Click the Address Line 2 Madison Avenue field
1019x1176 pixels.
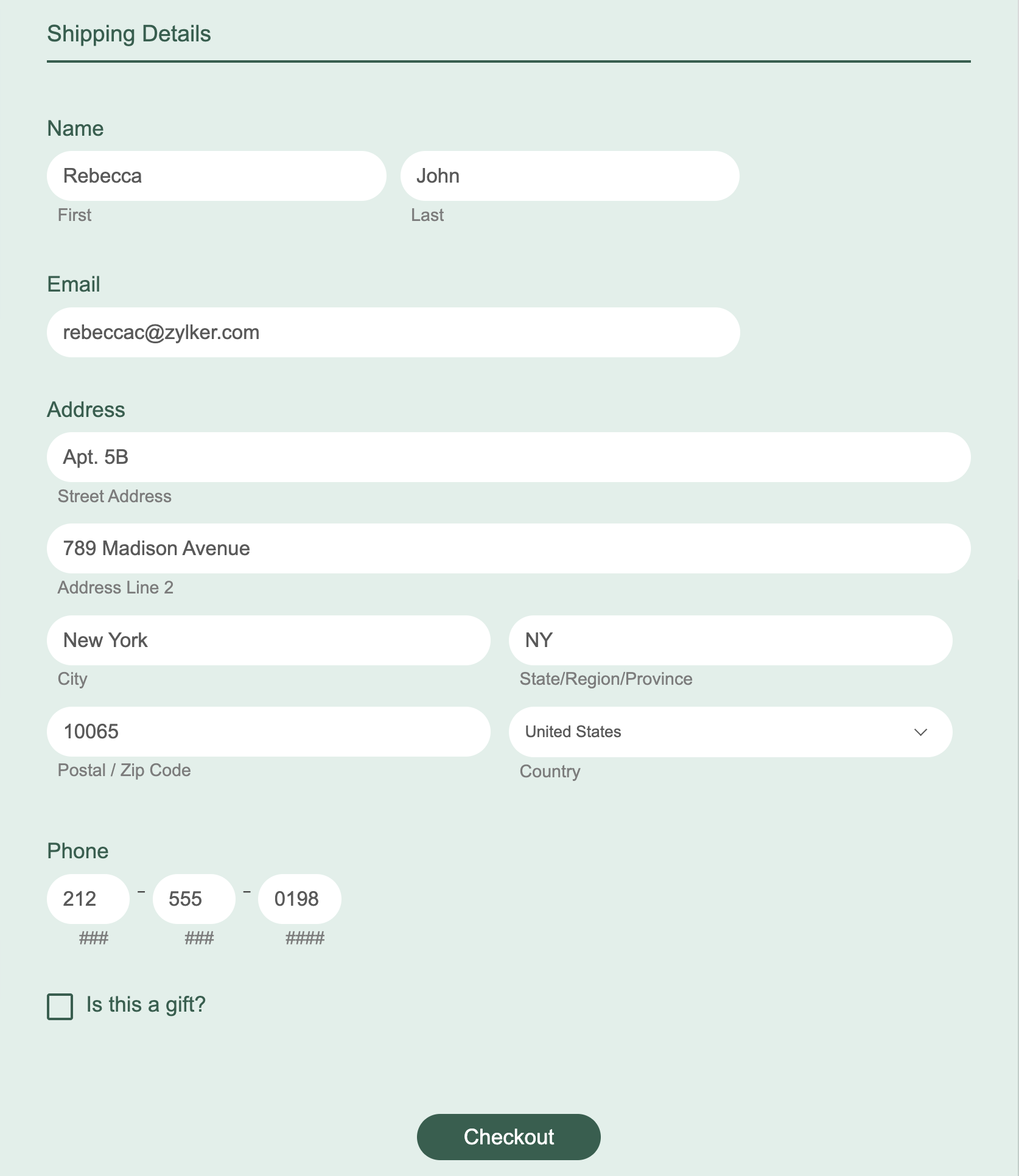click(508, 548)
